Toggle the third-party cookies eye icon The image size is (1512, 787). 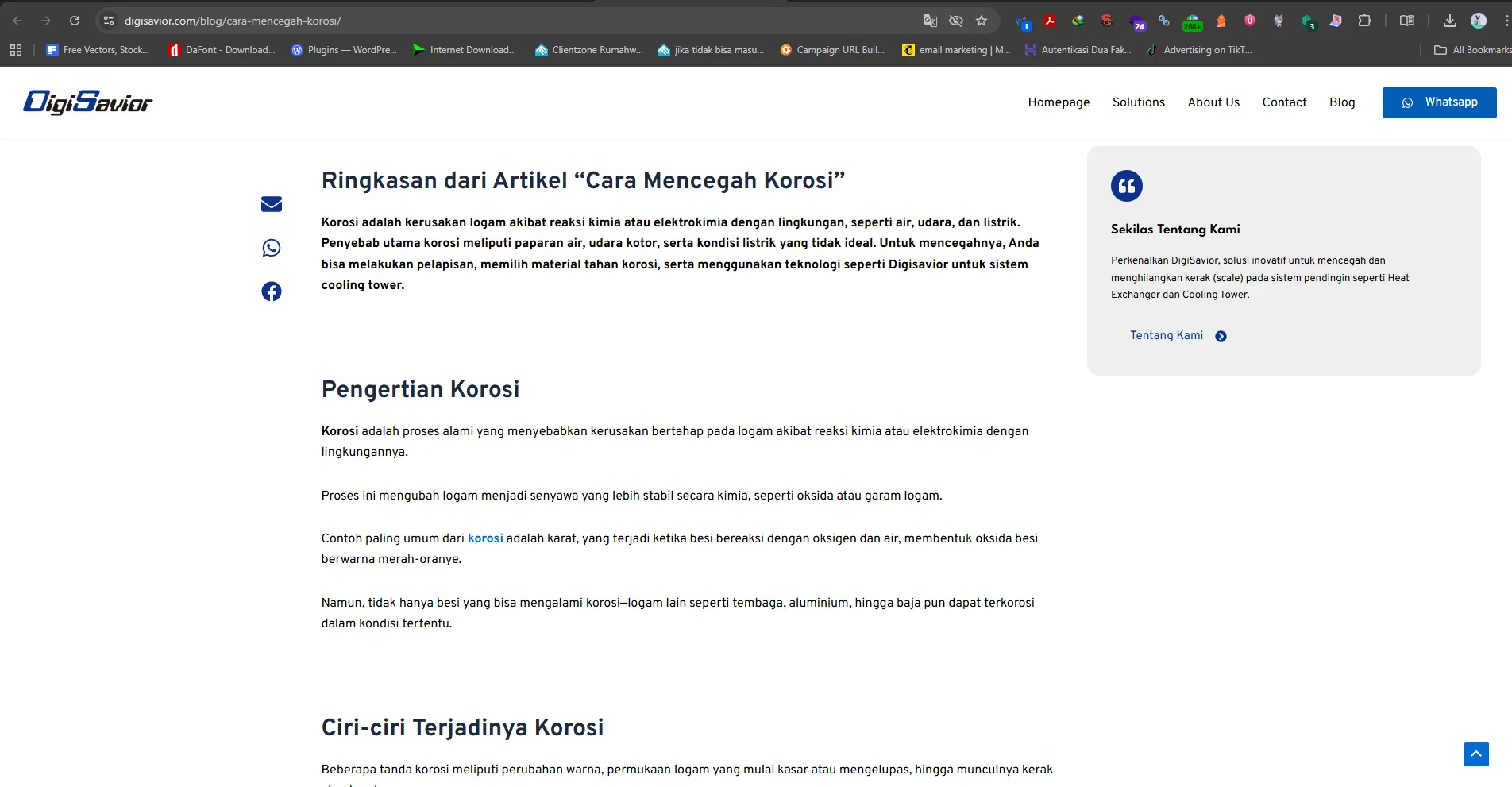click(x=956, y=21)
